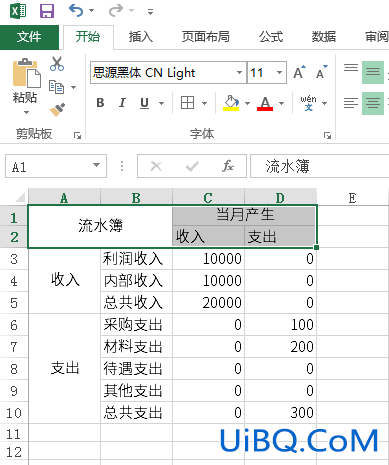Apply the red font color
389x465 pixels.
coord(265,103)
